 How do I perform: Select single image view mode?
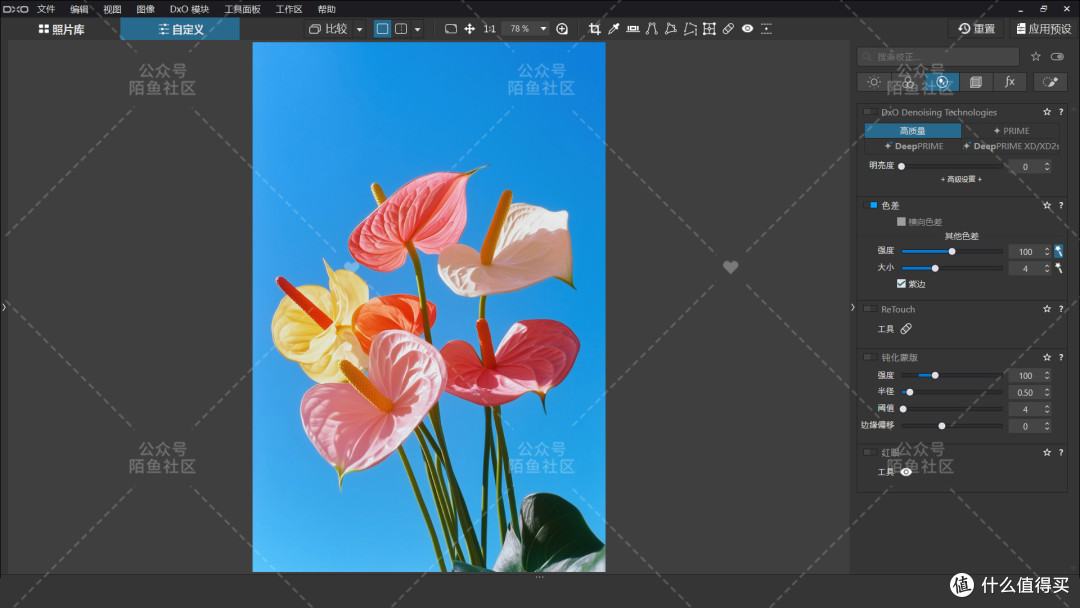pos(382,29)
